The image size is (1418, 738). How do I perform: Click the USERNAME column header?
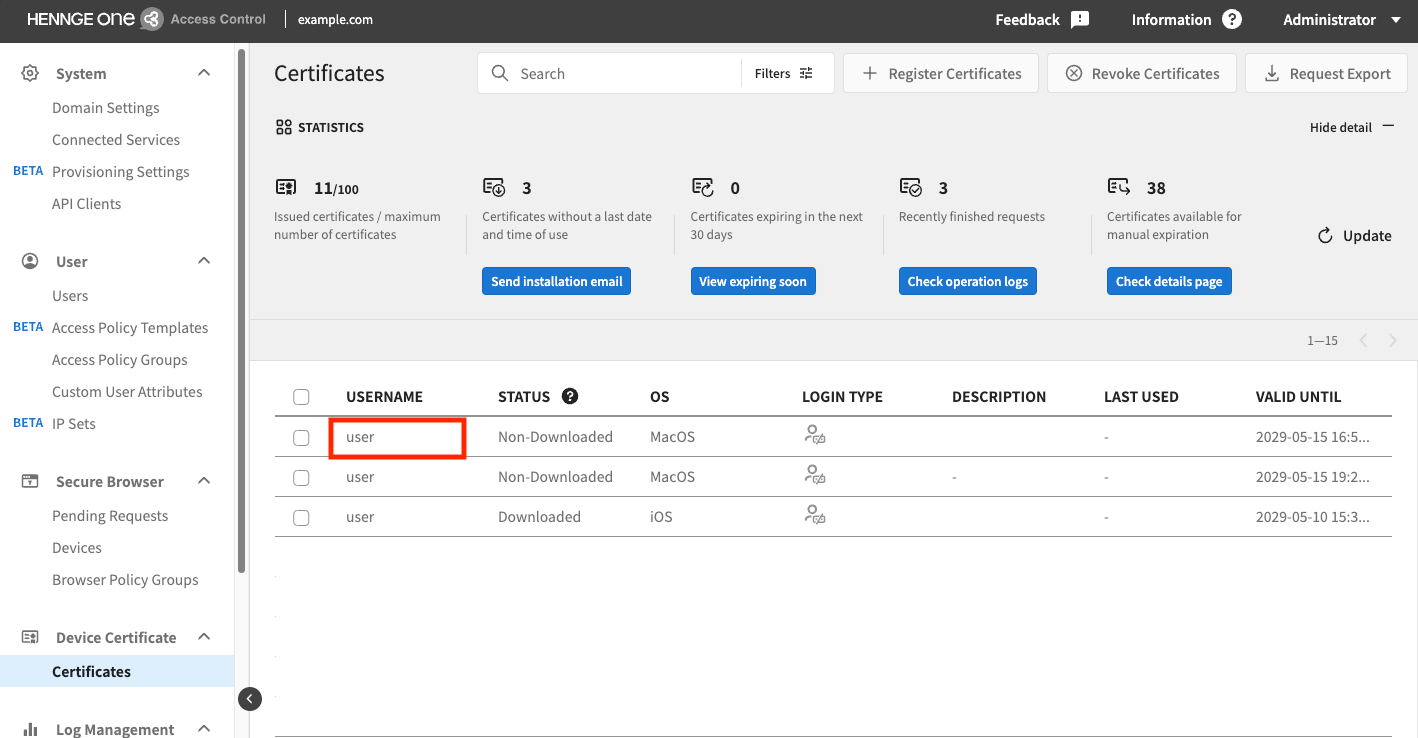pos(384,397)
